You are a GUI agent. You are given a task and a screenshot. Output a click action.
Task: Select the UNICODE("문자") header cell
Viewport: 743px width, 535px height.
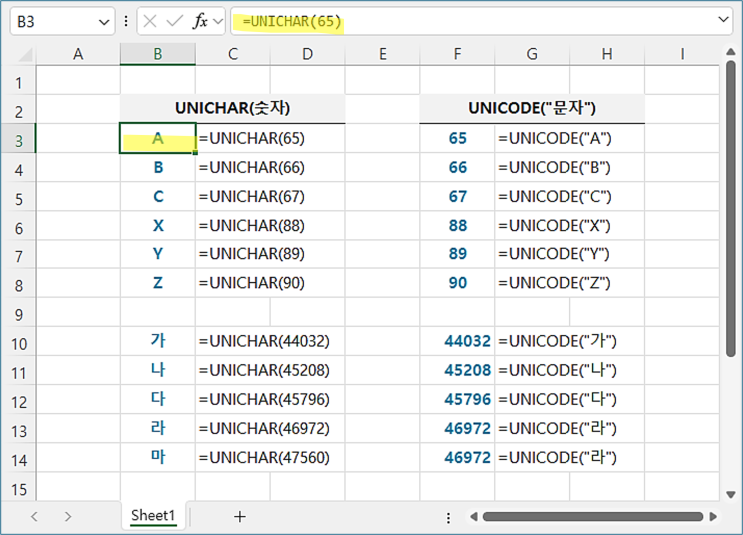[x=532, y=109]
